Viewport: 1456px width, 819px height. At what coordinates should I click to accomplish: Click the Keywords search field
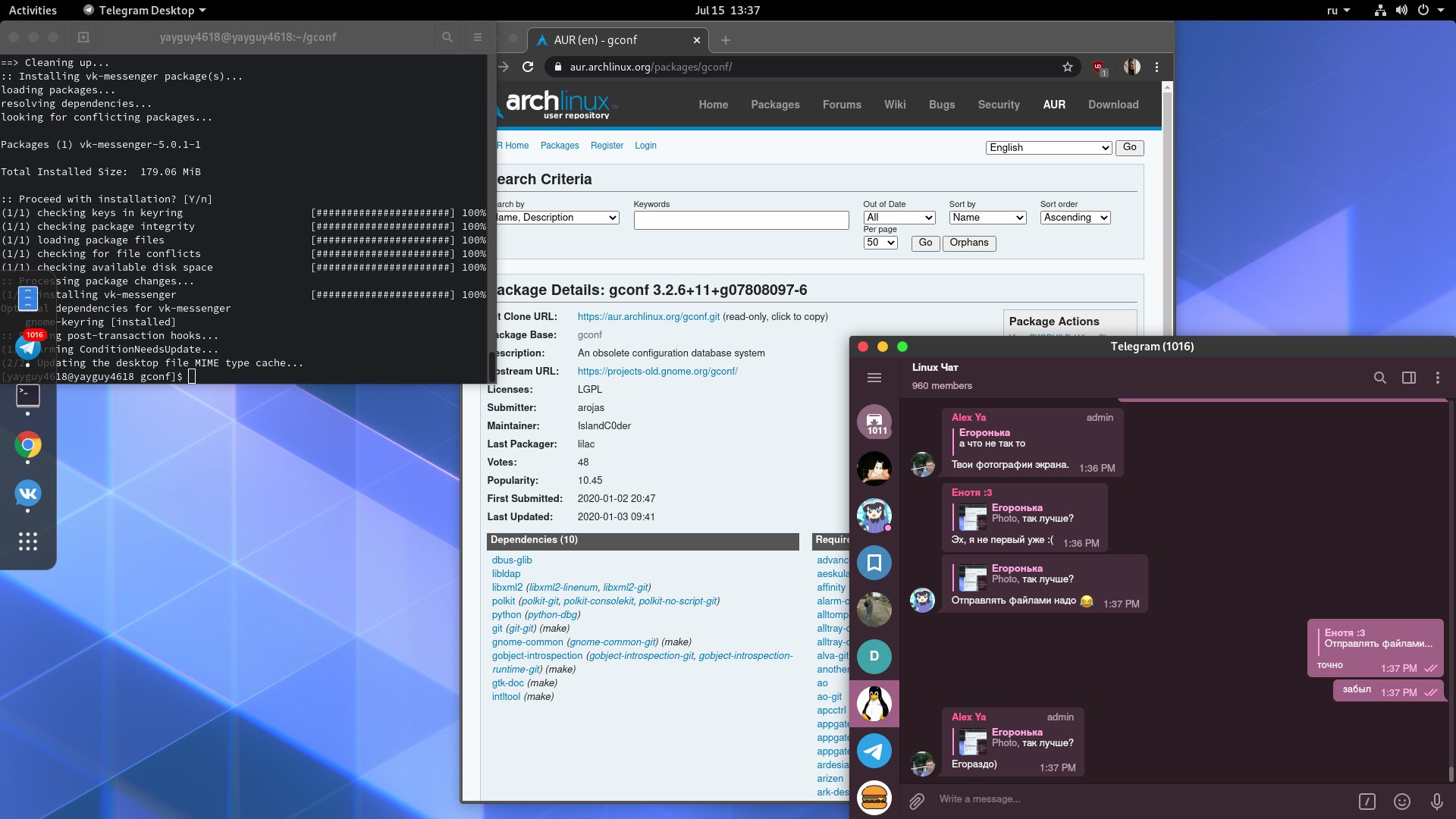pyautogui.click(x=741, y=220)
